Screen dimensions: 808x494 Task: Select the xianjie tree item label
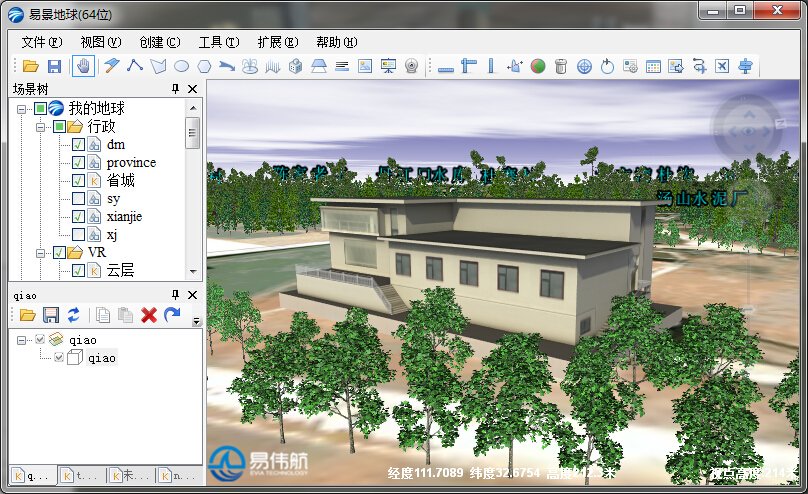[x=124, y=216]
